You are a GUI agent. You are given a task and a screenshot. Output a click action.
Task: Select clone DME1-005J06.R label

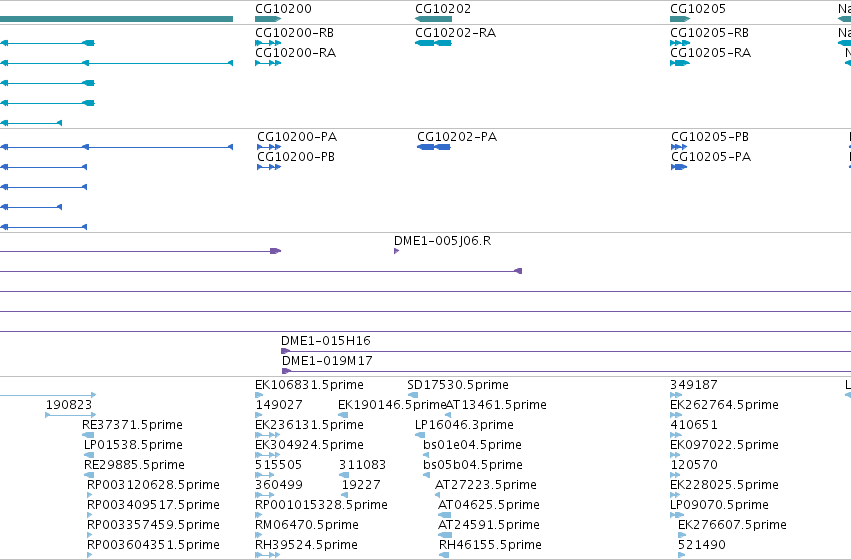(x=442, y=241)
